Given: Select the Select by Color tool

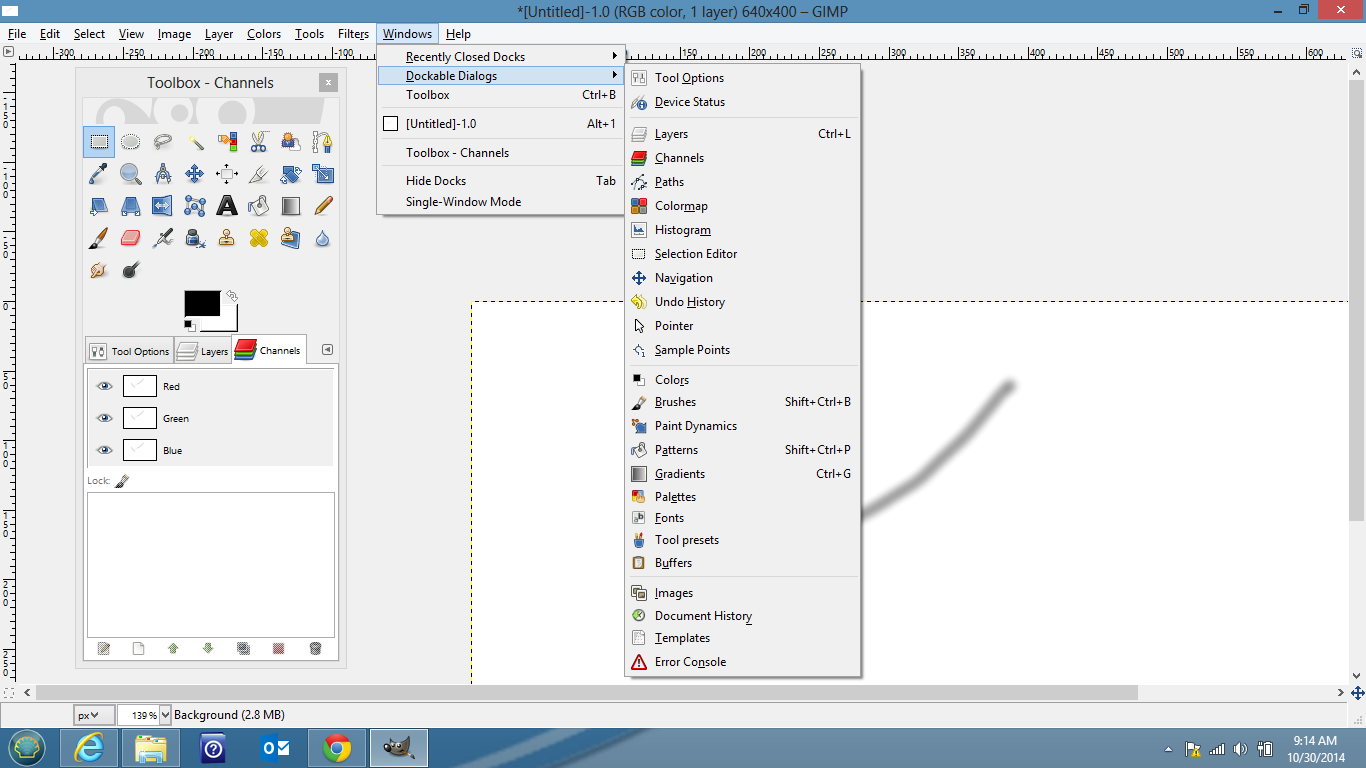Looking at the screenshot, I should [227, 142].
